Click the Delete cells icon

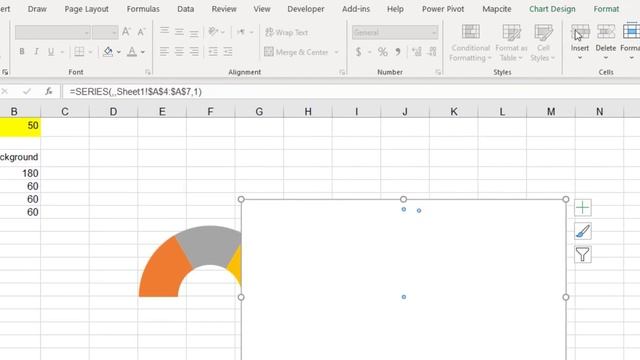pyautogui.click(x=606, y=32)
